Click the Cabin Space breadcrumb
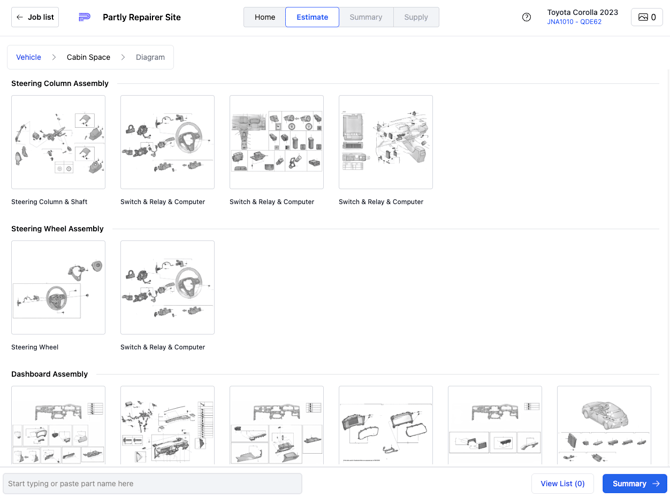670x498 pixels. click(88, 57)
